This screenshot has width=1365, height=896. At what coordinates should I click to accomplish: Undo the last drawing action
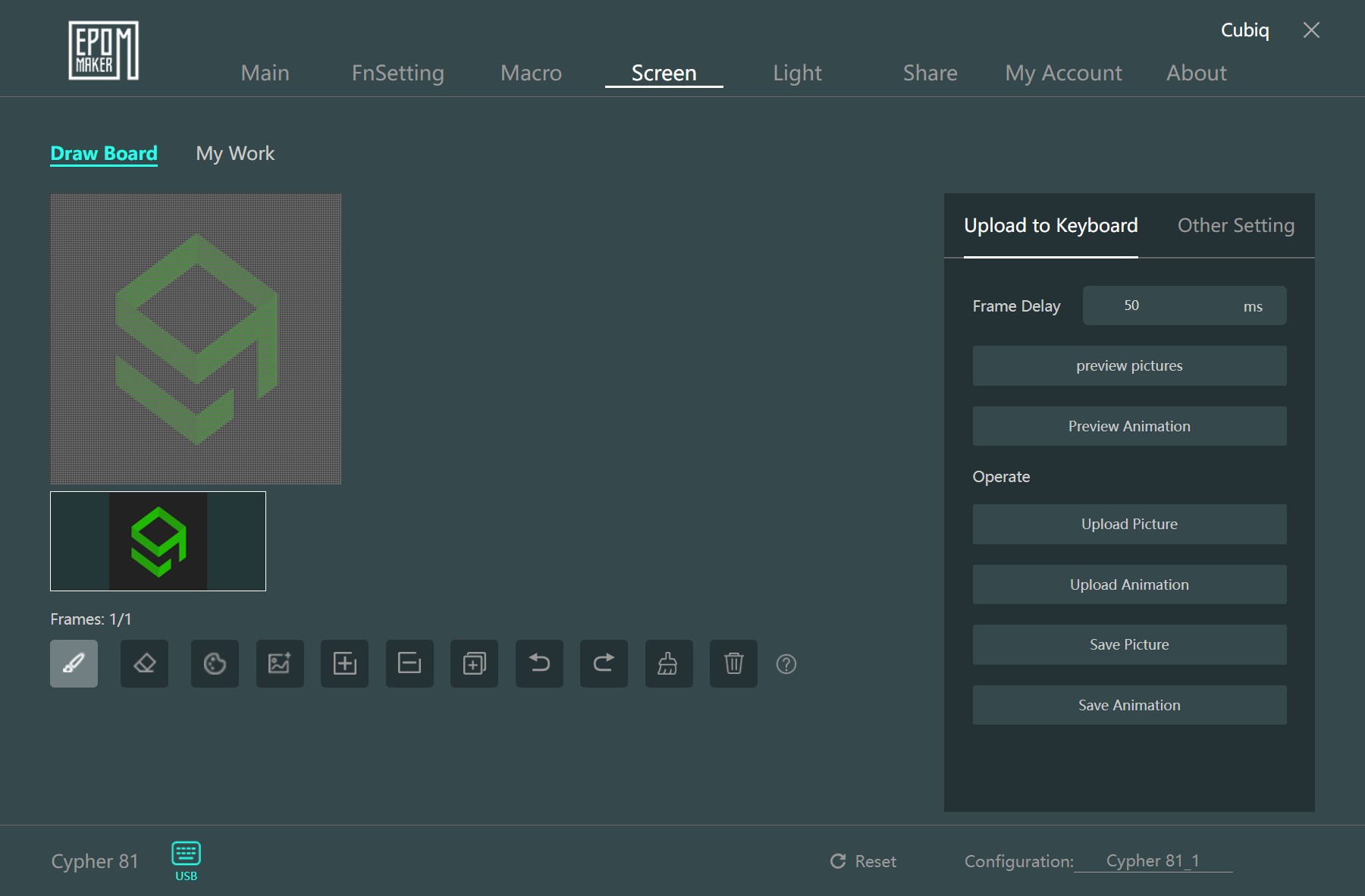[x=539, y=663]
